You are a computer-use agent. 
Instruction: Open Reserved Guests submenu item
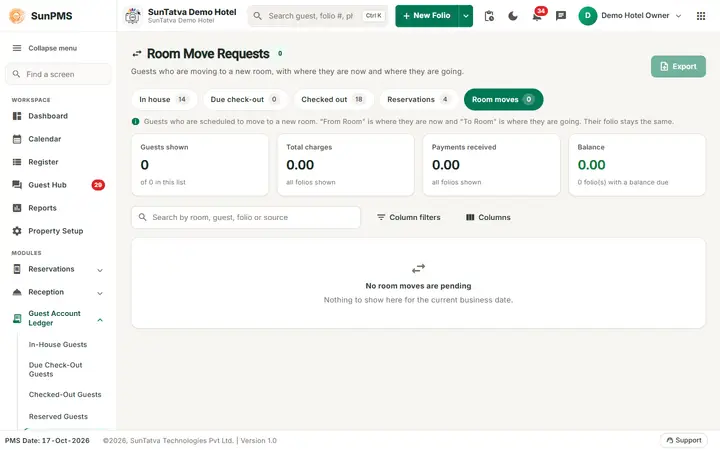pyautogui.click(x=58, y=416)
